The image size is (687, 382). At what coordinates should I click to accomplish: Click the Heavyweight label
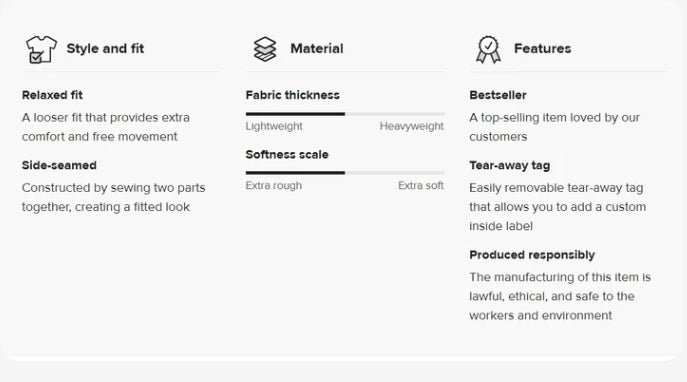click(411, 126)
